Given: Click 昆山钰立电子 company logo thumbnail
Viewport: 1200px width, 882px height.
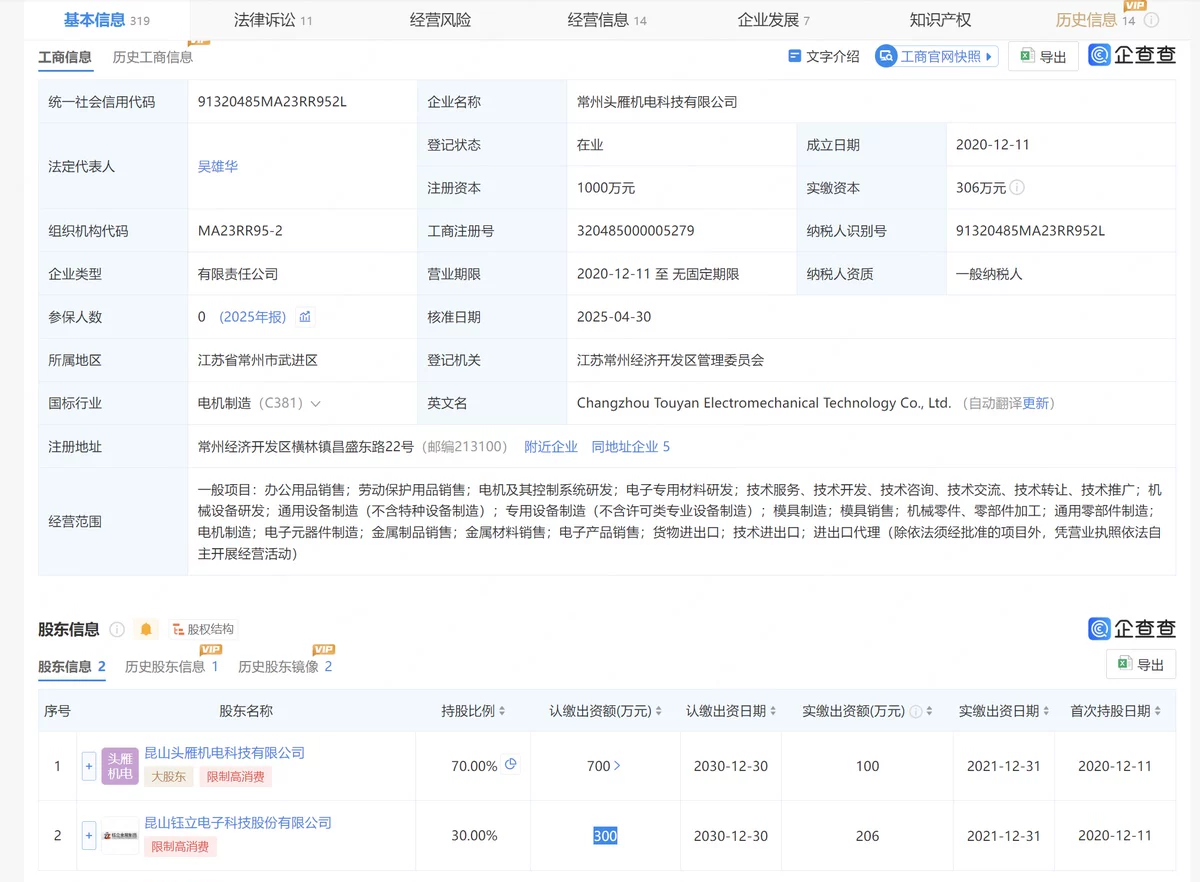Looking at the screenshot, I should click(x=120, y=835).
